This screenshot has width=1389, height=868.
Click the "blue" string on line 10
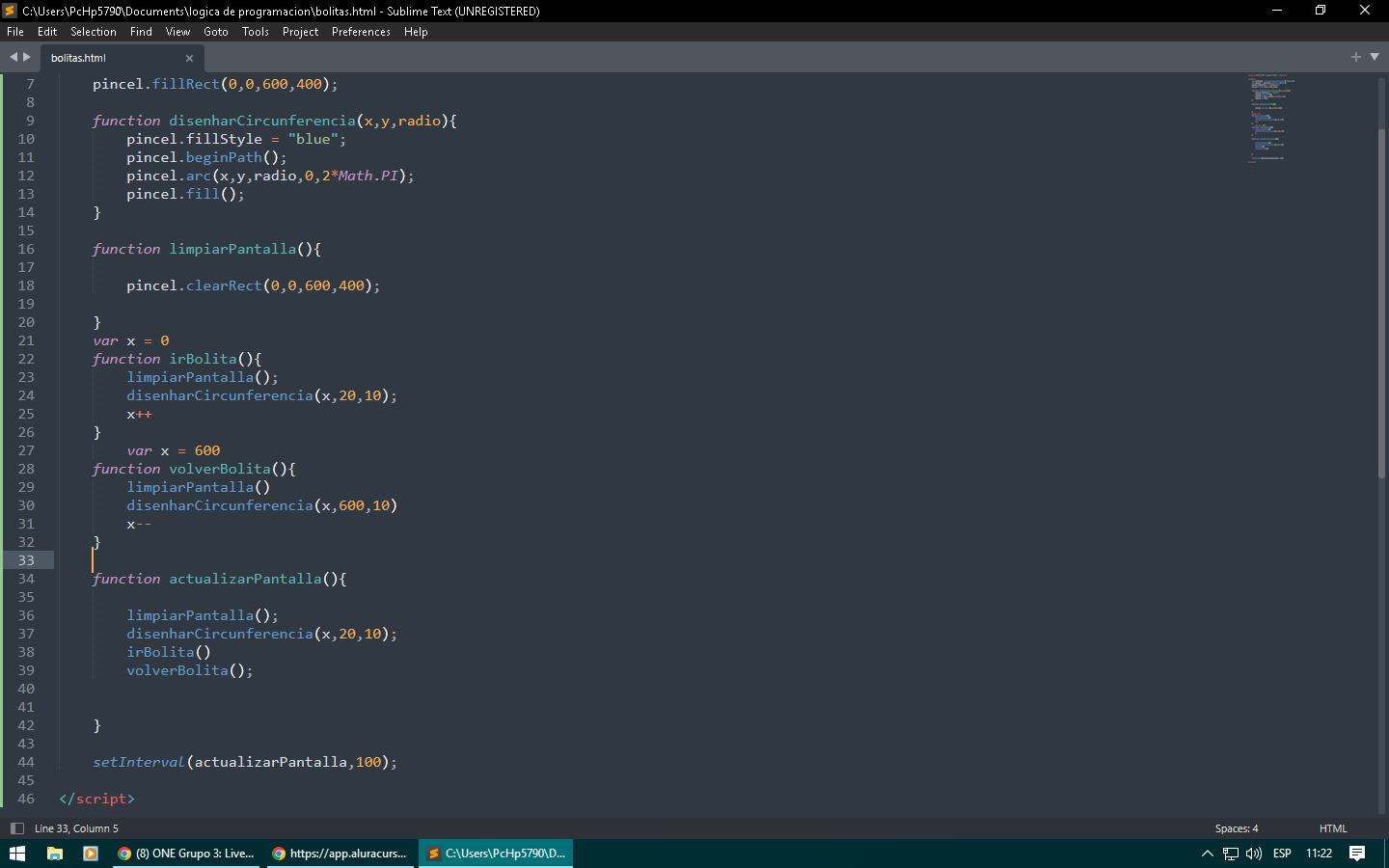tap(313, 139)
